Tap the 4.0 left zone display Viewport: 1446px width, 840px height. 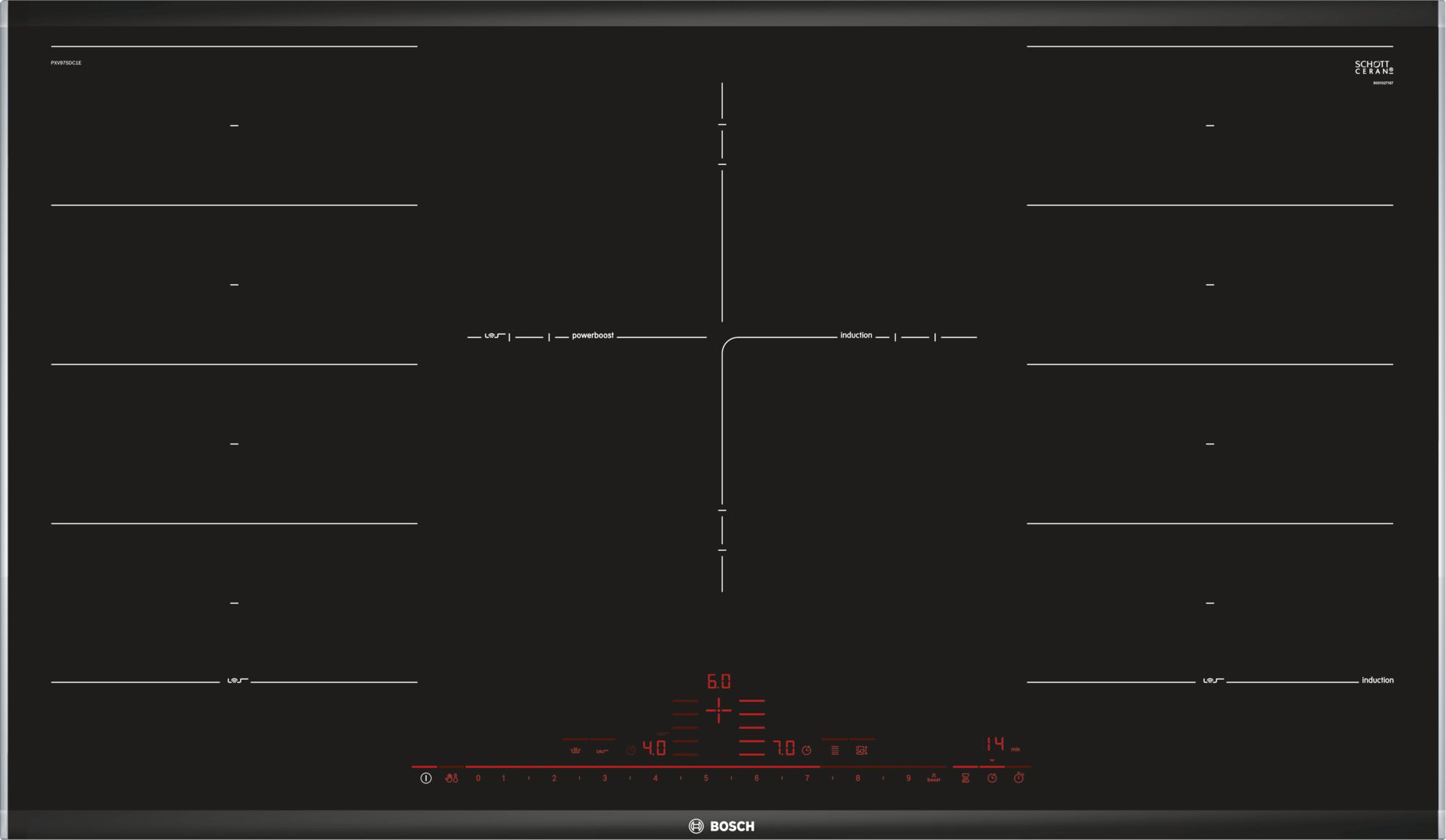(654, 748)
